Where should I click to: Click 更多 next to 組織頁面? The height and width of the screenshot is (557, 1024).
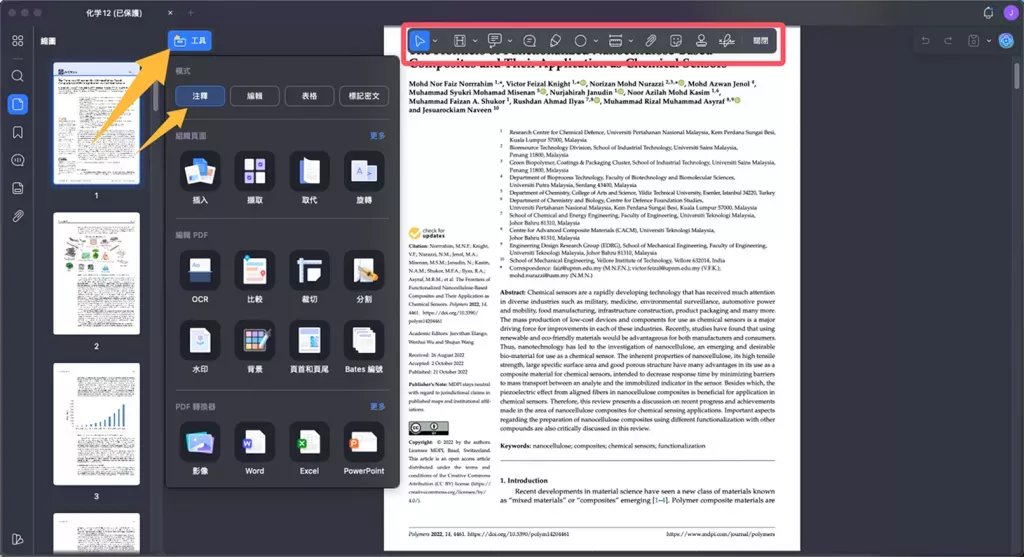[377, 136]
